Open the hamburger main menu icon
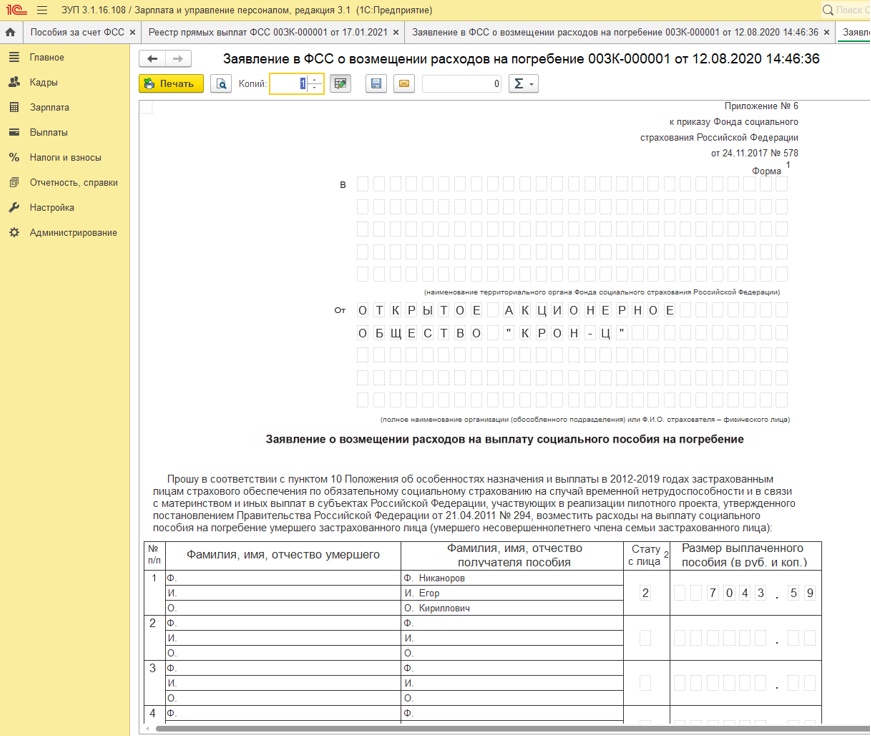 coord(42,10)
